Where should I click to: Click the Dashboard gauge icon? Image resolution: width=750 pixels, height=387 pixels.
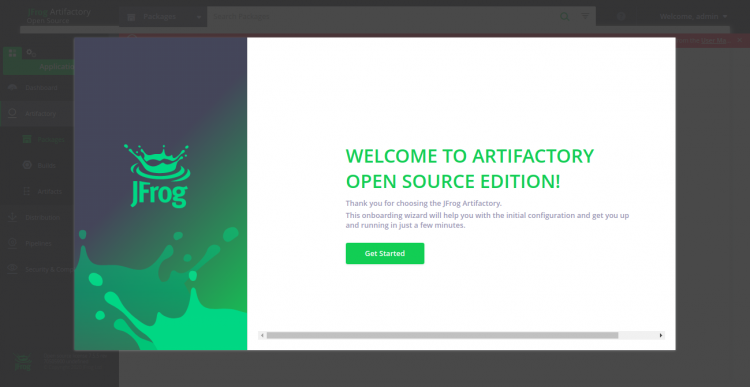[12, 88]
